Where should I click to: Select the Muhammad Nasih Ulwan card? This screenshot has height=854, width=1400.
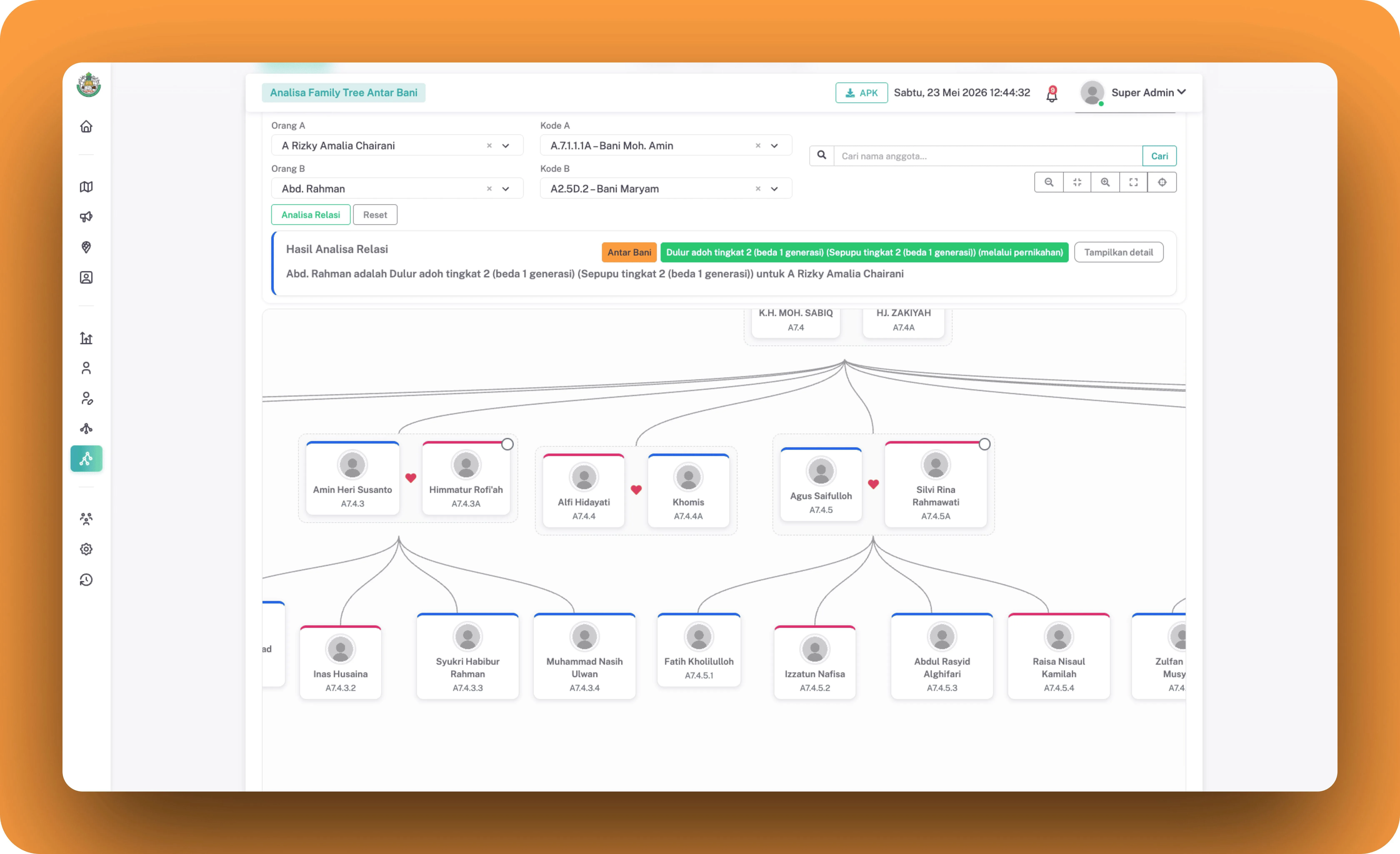pos(585,656)
